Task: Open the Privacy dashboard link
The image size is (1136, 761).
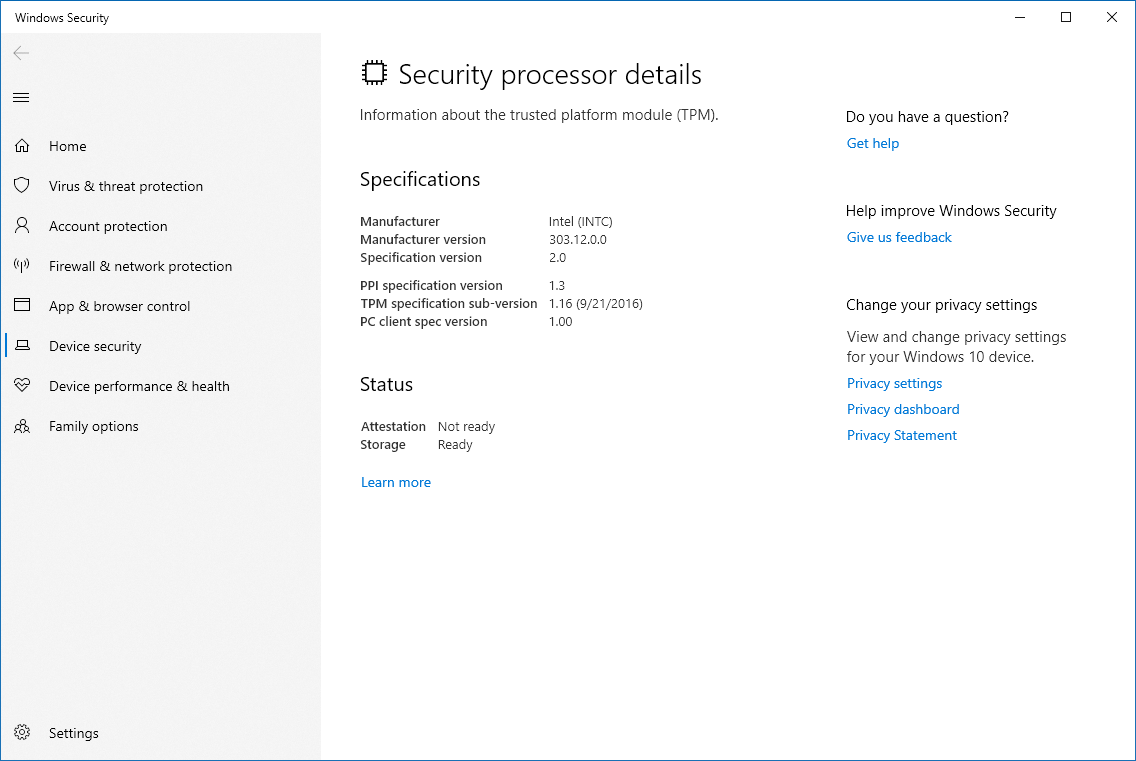Action: (903, 409)
